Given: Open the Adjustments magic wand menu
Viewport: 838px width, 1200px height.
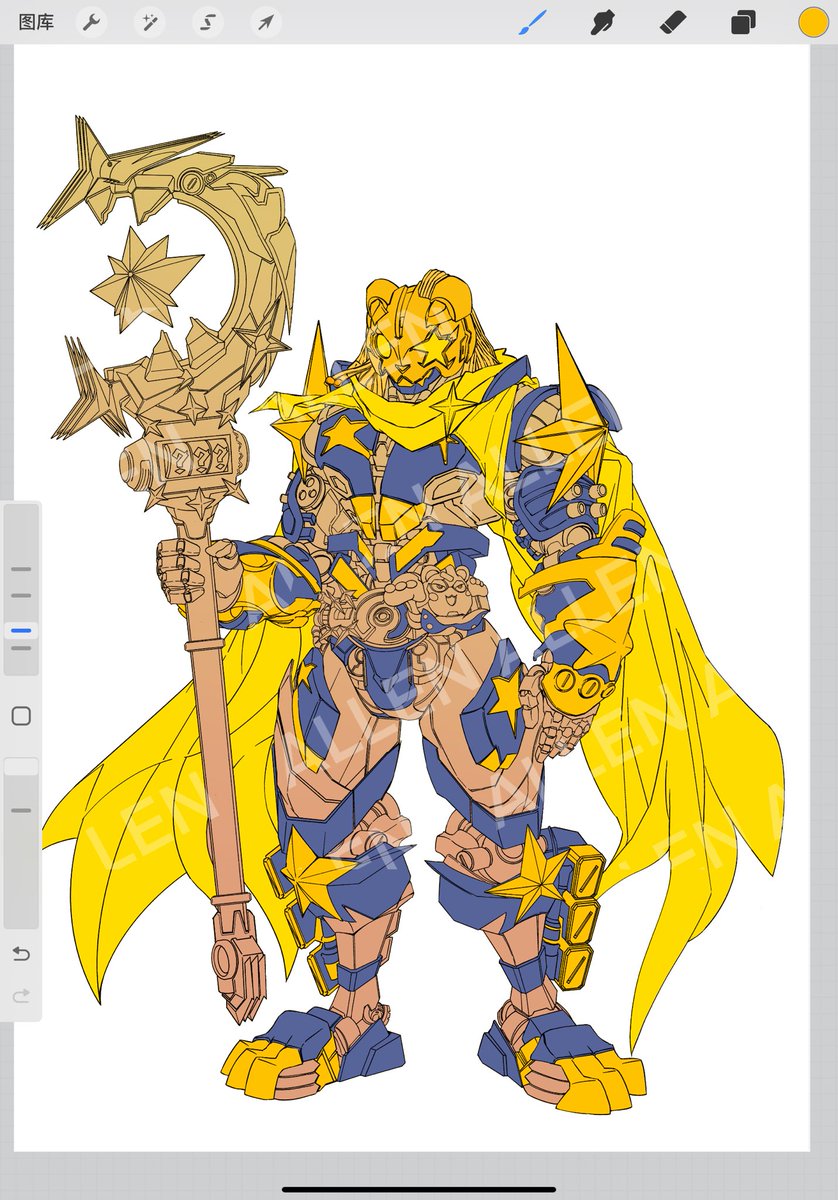Looking at the screenshot, I should coord(150,22).
